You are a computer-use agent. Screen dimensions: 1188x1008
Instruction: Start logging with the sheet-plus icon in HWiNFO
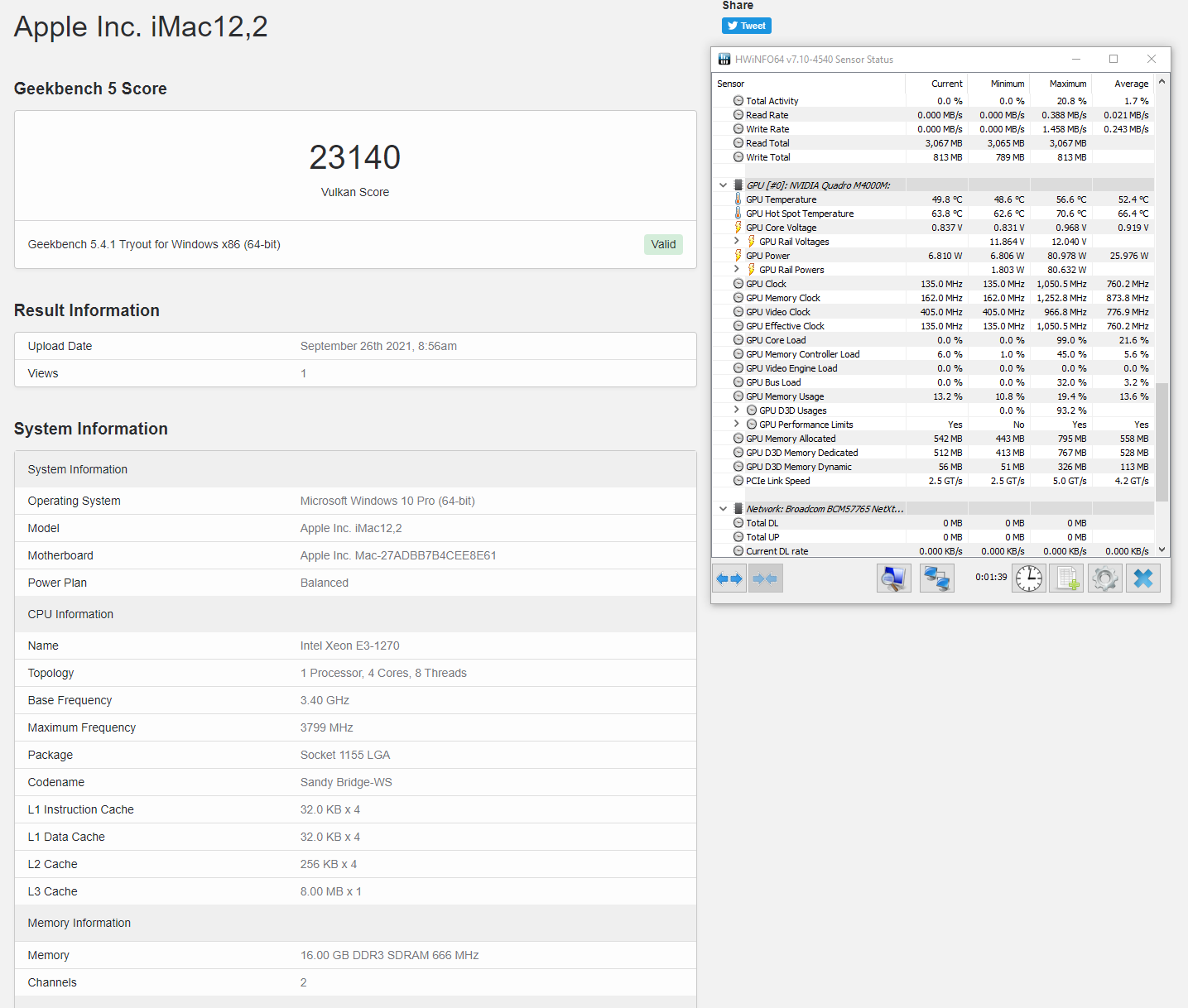pyautogui.click(x=1067, y=578)
